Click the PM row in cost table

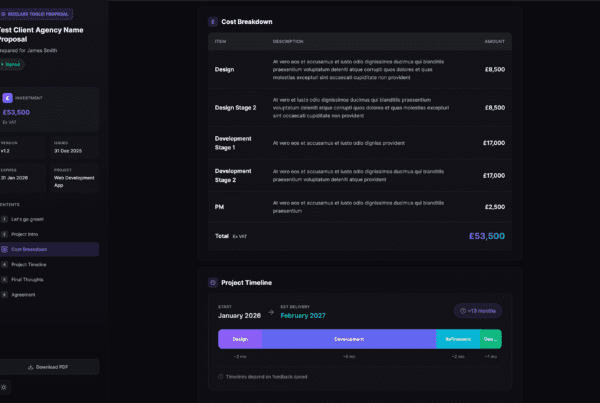(360, 207)
